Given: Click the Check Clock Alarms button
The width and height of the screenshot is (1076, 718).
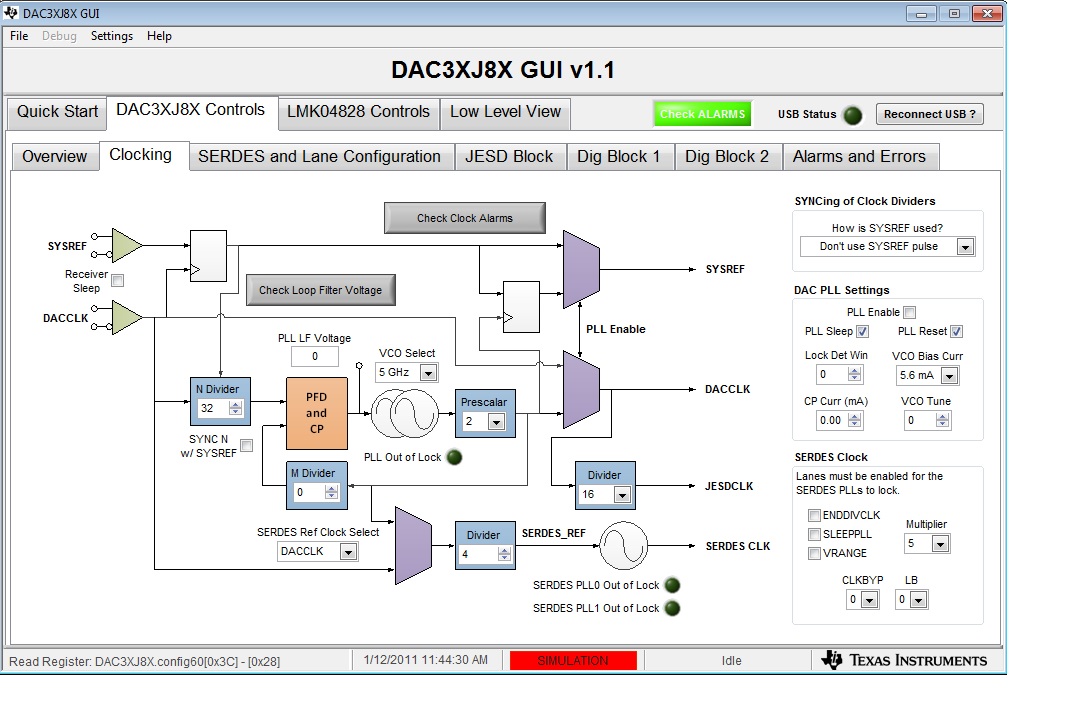Looking at the screenshot, I should 465,218.
